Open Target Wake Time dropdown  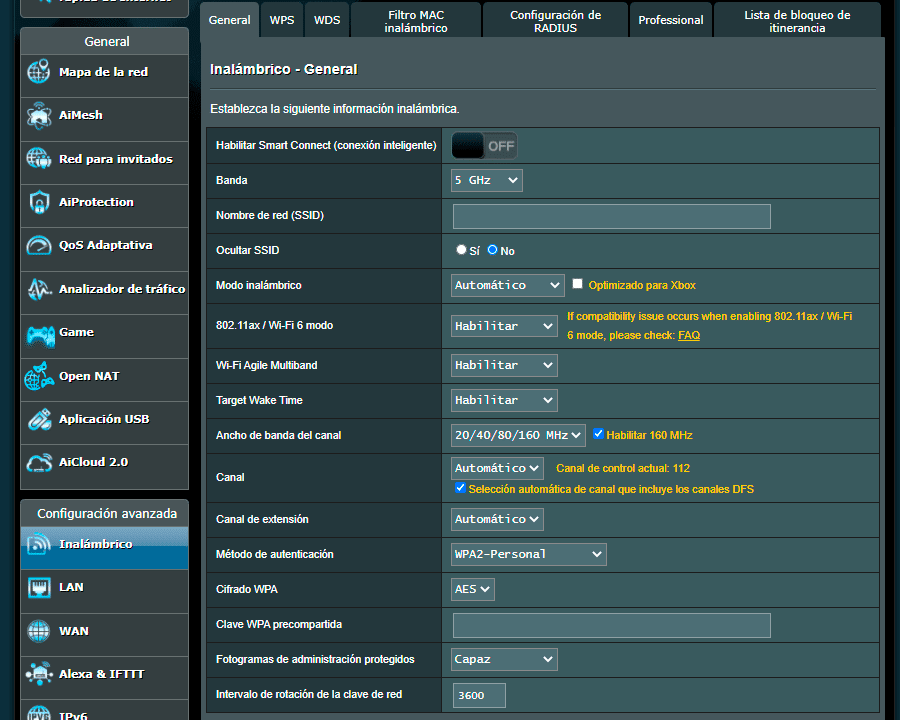504,400
